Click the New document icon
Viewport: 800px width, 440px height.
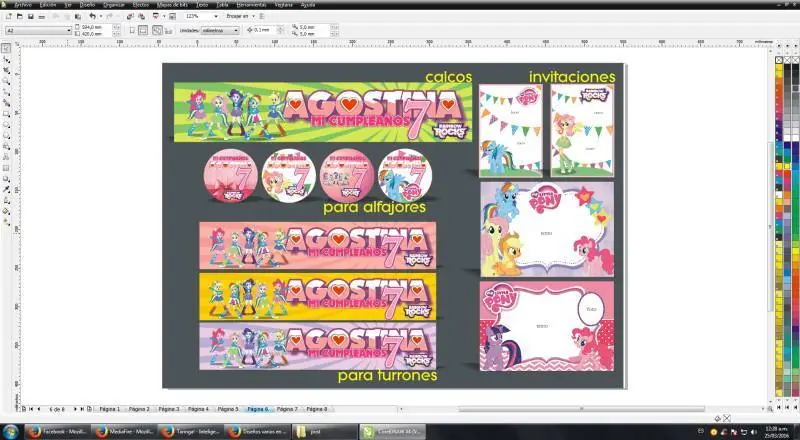click(9, 16)
